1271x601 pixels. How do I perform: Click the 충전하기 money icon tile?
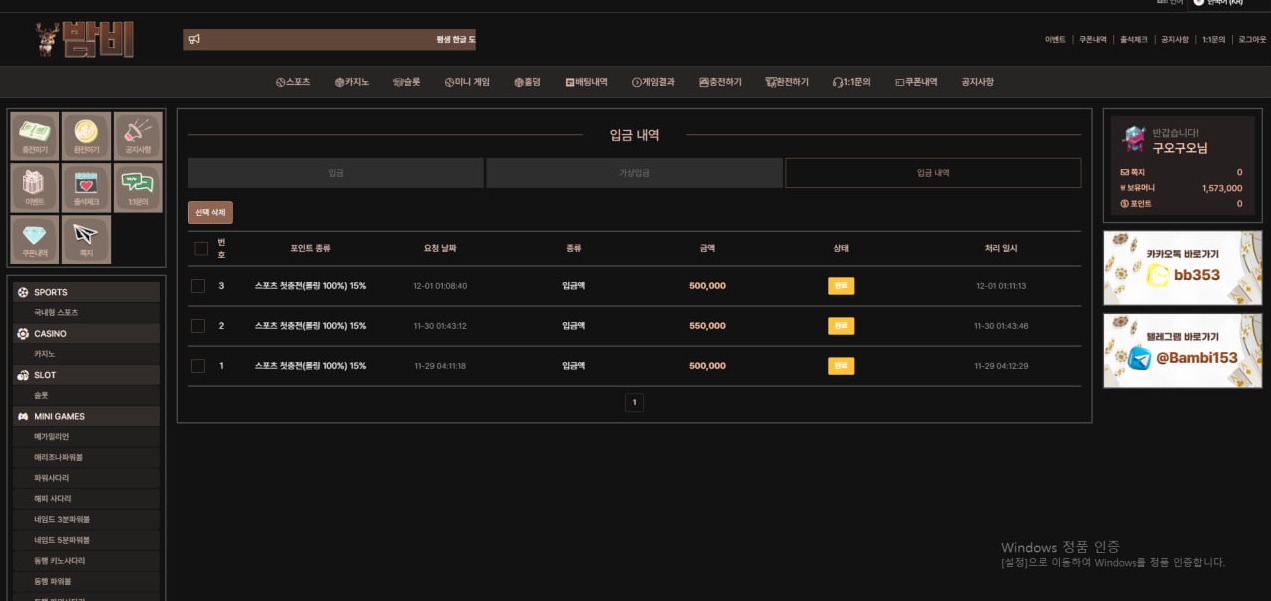35,136
